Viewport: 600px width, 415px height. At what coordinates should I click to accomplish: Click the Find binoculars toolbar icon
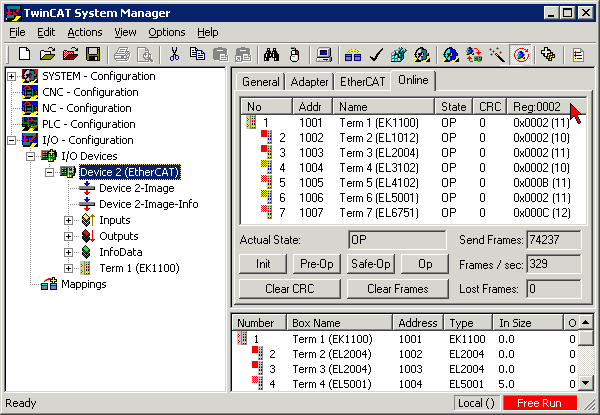click(x=271, y=54)
